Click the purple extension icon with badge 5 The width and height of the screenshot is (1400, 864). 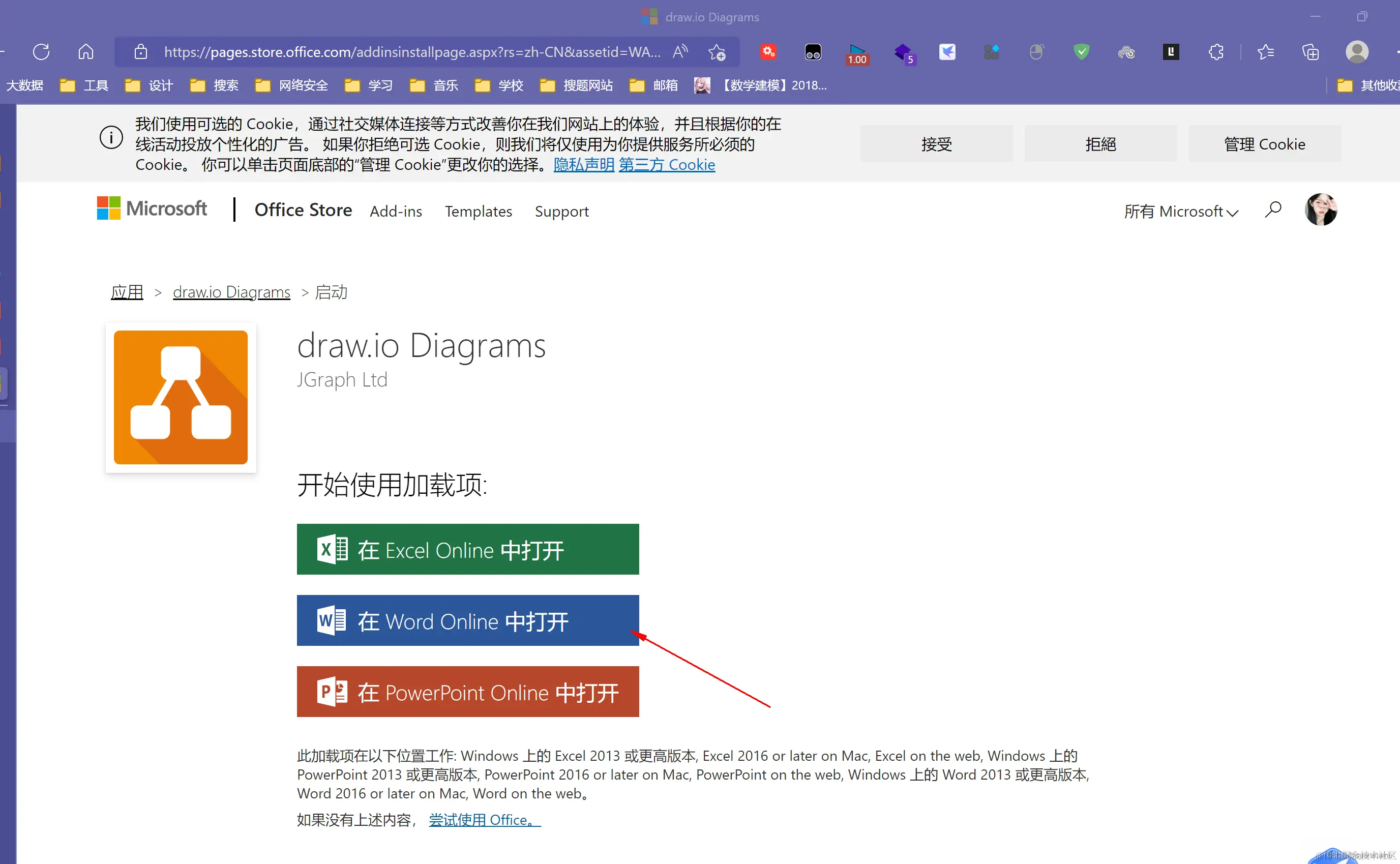(x=903, y=52)
